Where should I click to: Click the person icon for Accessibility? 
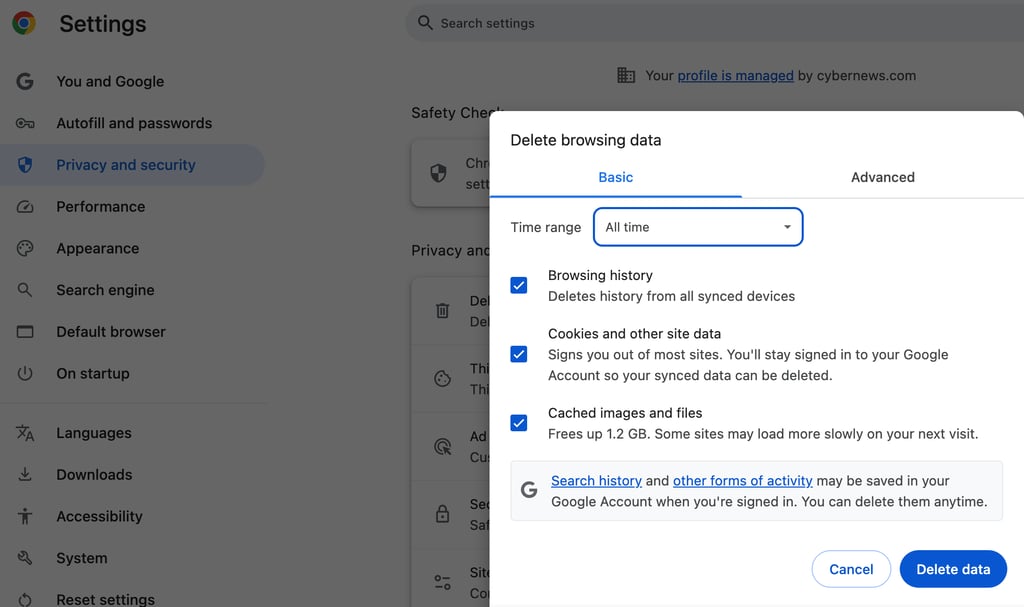click(25, 516)
